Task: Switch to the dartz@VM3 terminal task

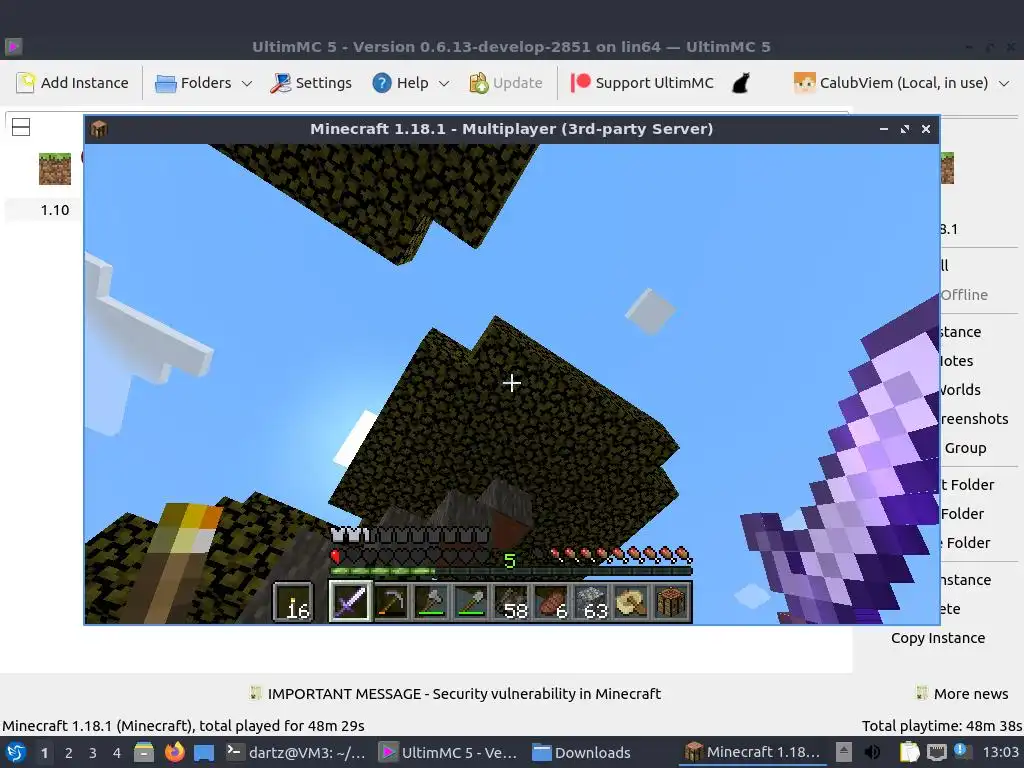Action: (x=296, y=752)
